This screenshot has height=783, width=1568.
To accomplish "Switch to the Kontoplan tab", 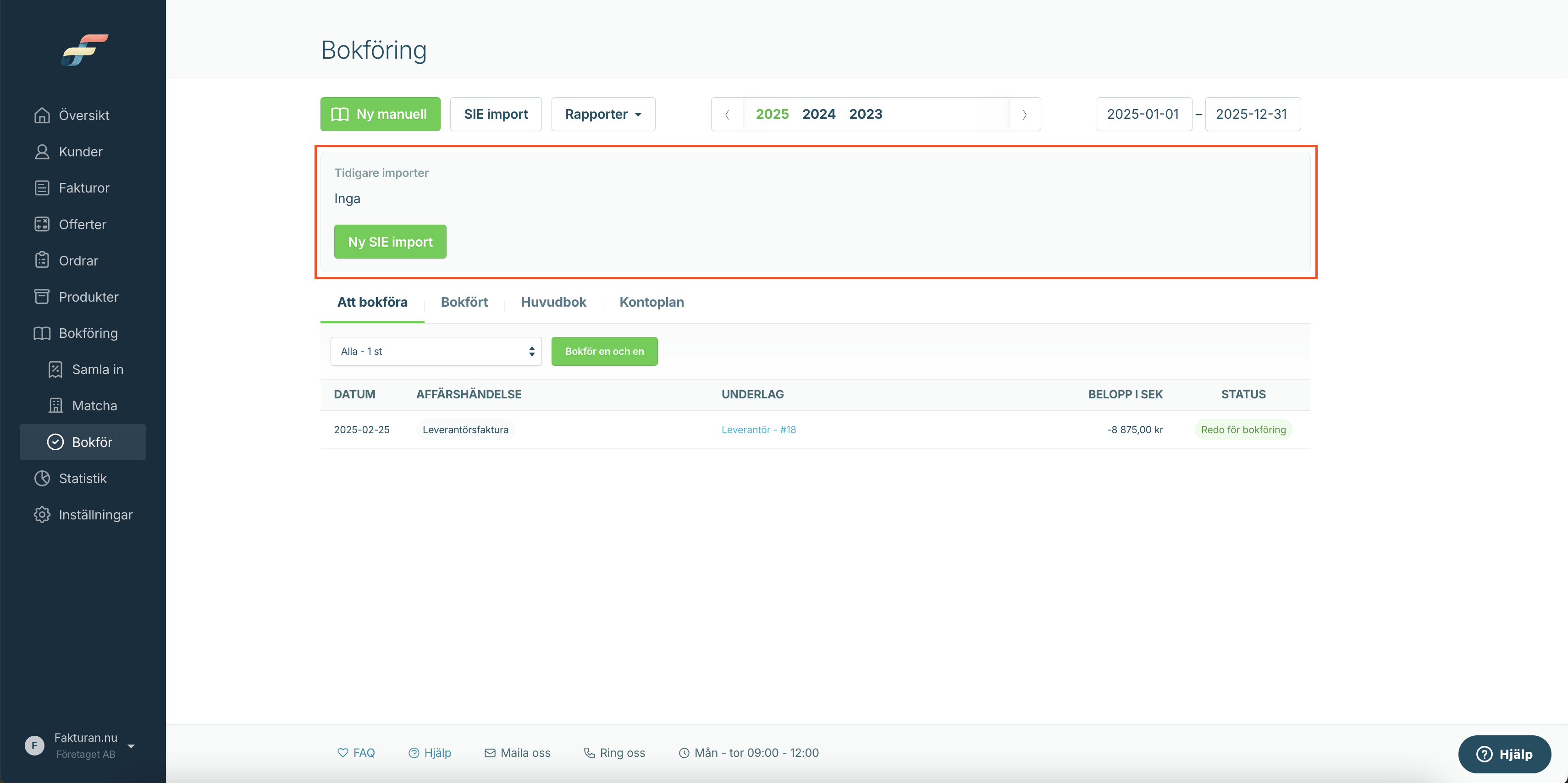I will pos(651,302).
